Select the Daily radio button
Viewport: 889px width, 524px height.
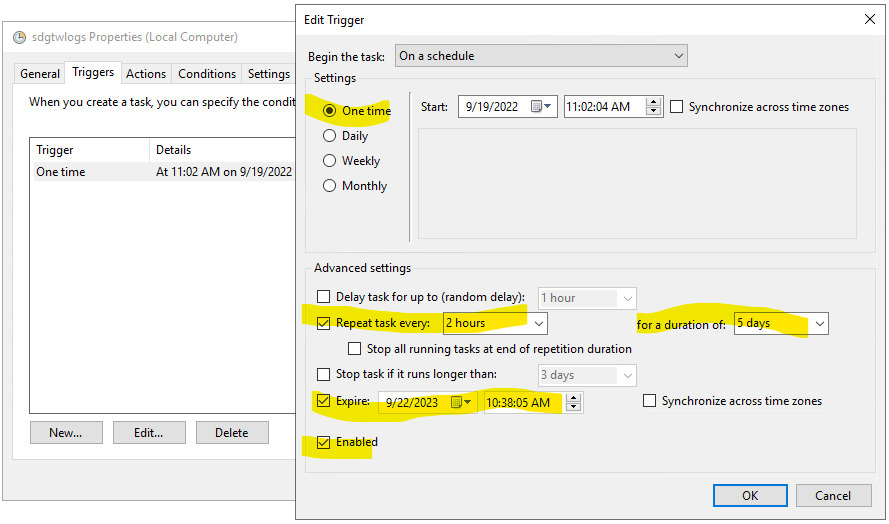329,136
